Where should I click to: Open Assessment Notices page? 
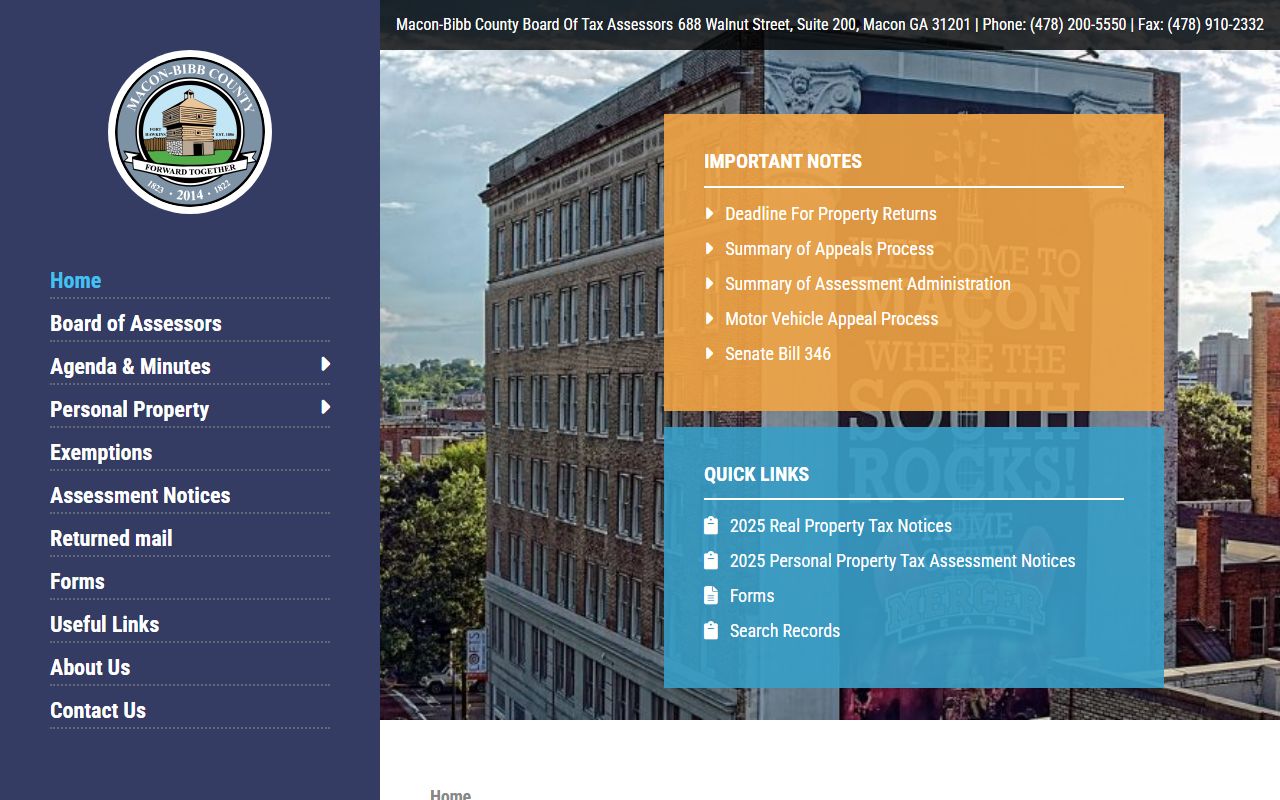click(140, 496)
